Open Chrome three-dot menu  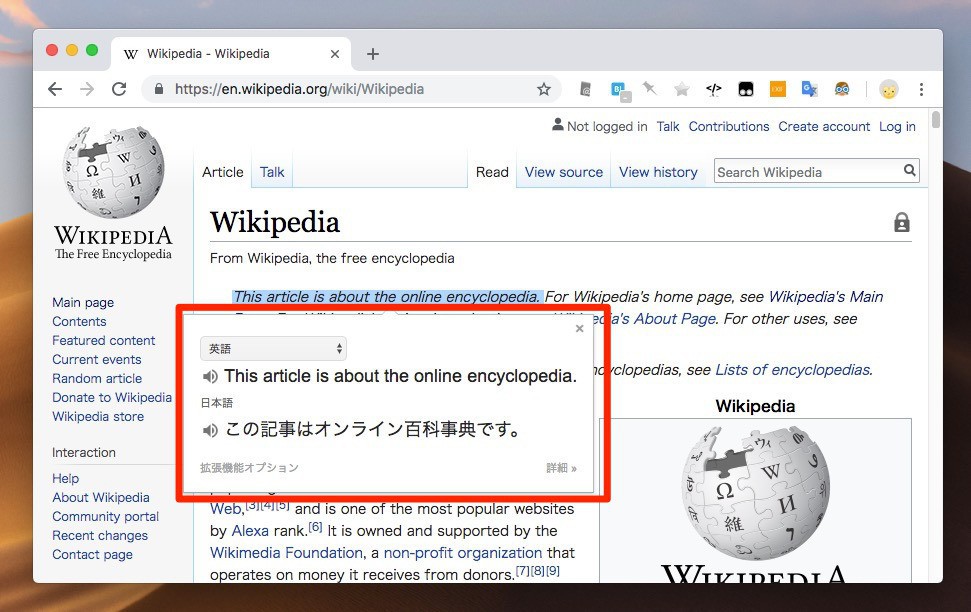coord(921,89)
